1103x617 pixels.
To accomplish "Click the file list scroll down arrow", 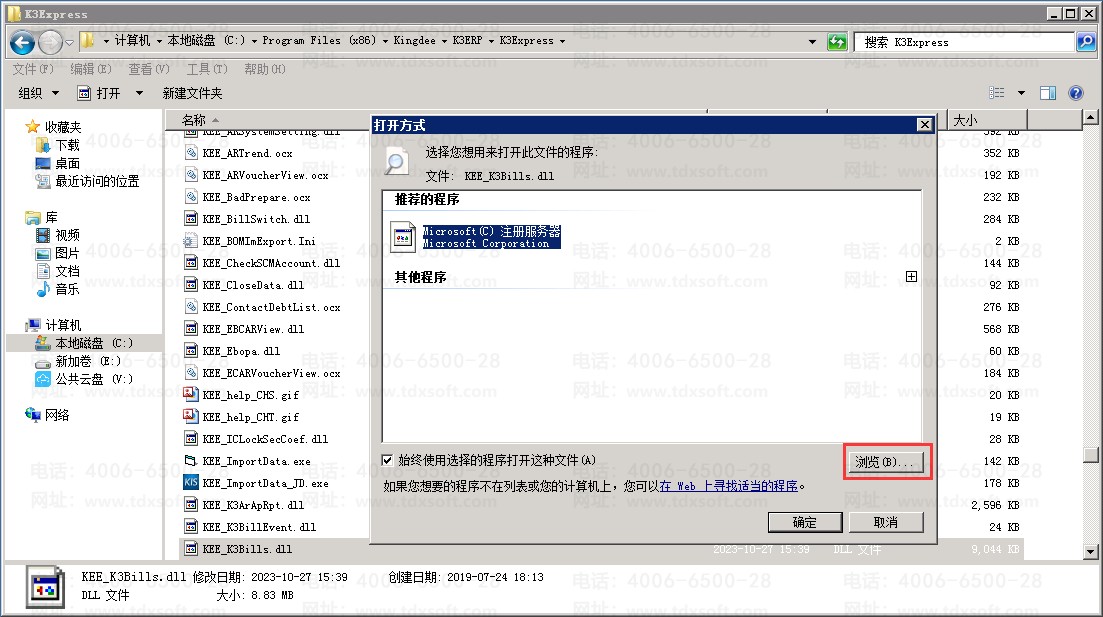I will point(1090,552).
